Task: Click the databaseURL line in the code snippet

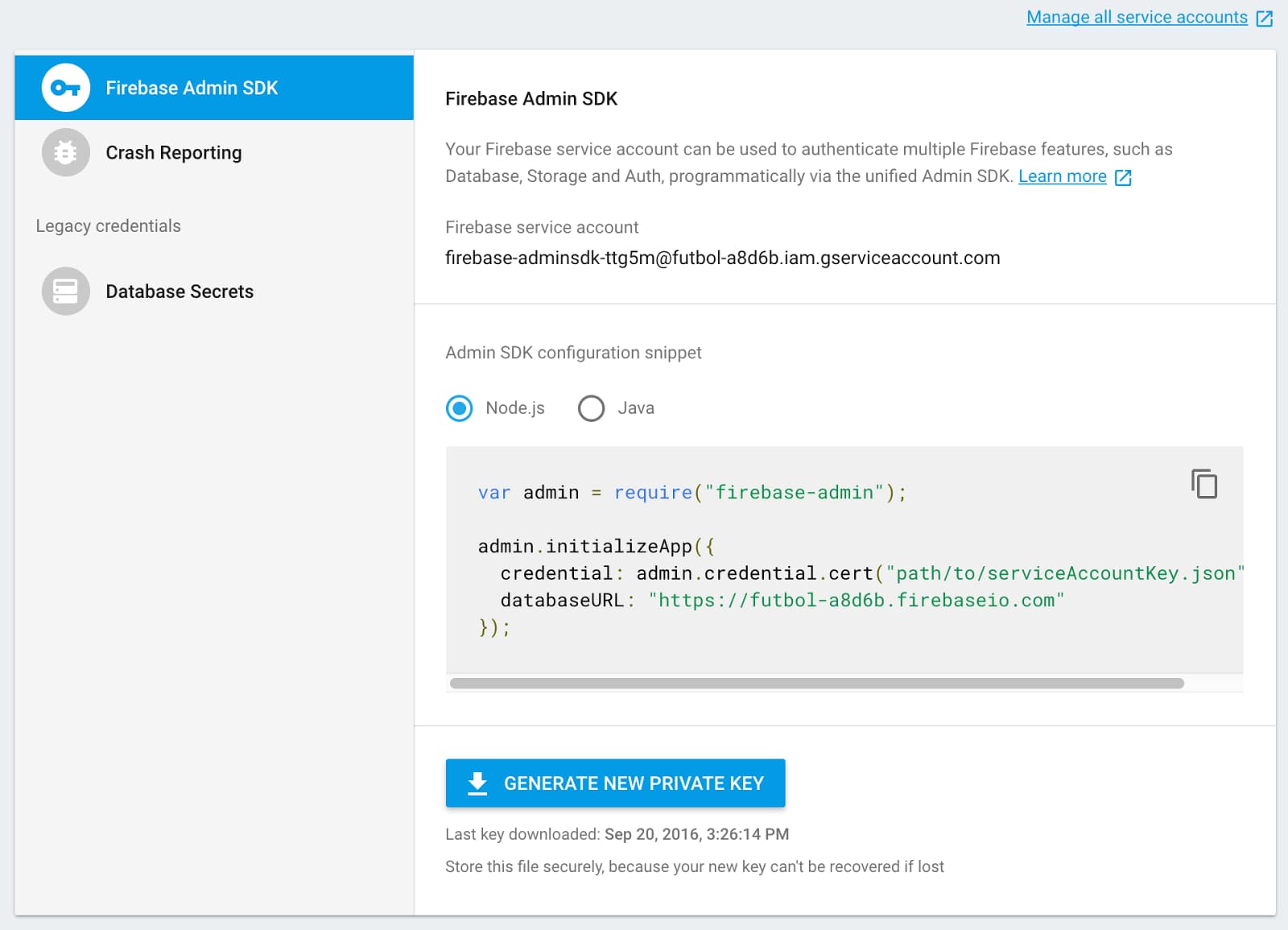Action: [x=782, y=601]
